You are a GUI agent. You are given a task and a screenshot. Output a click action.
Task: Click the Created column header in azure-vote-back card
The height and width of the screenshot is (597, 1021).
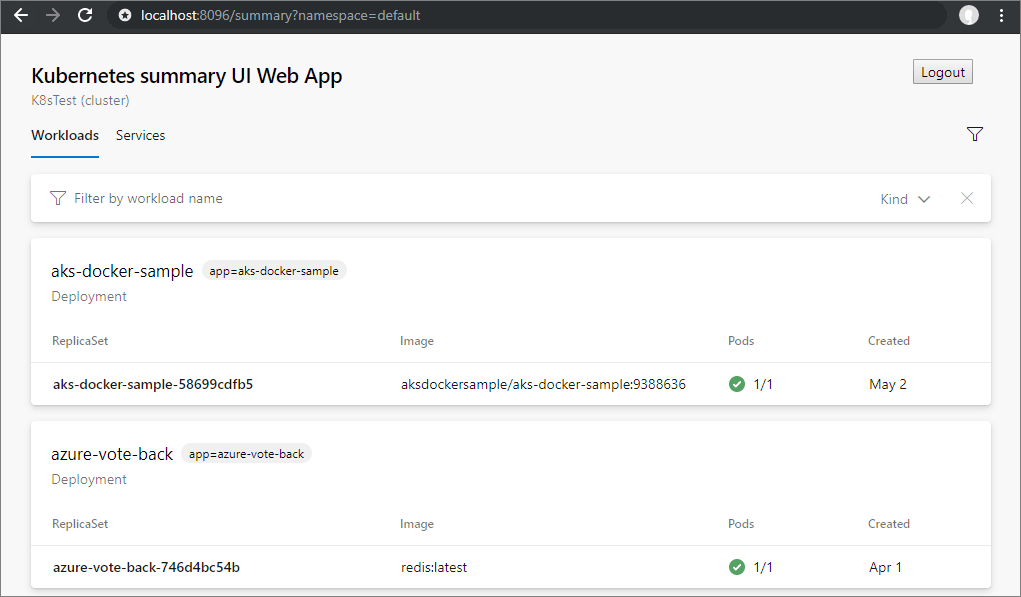889,523
